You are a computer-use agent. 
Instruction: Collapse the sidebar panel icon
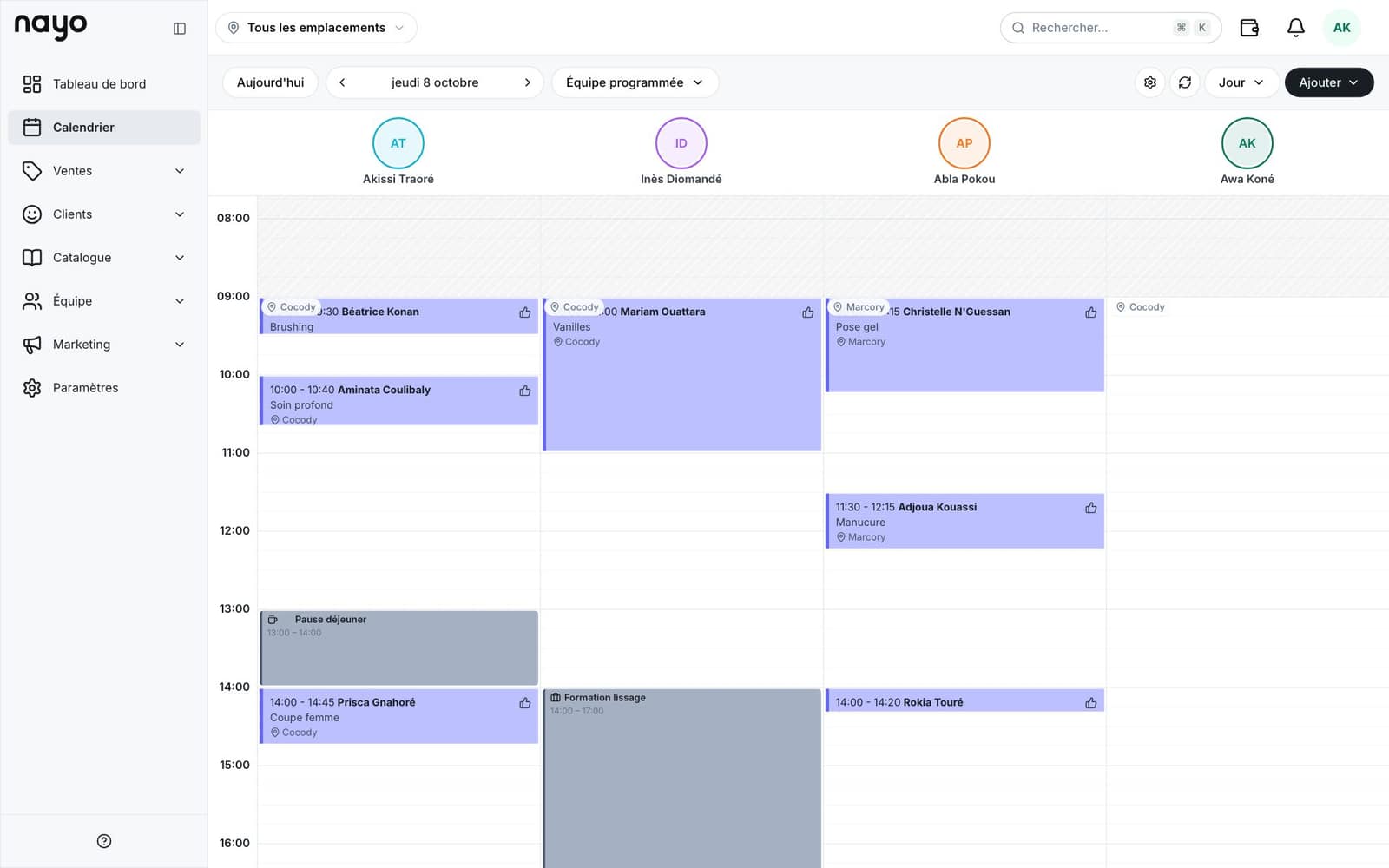coord(180,28)
